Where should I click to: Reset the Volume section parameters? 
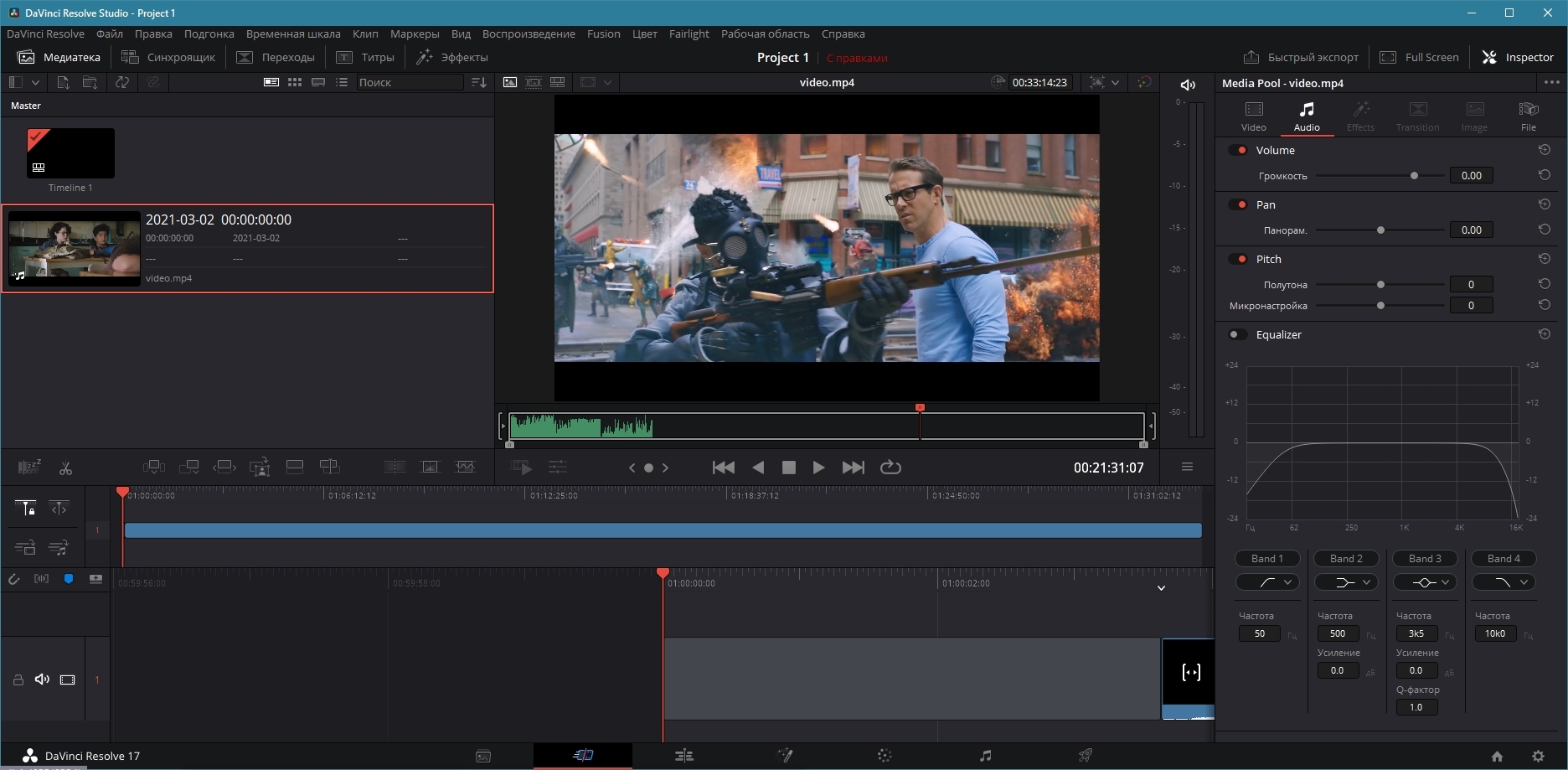coord(1544,150)
